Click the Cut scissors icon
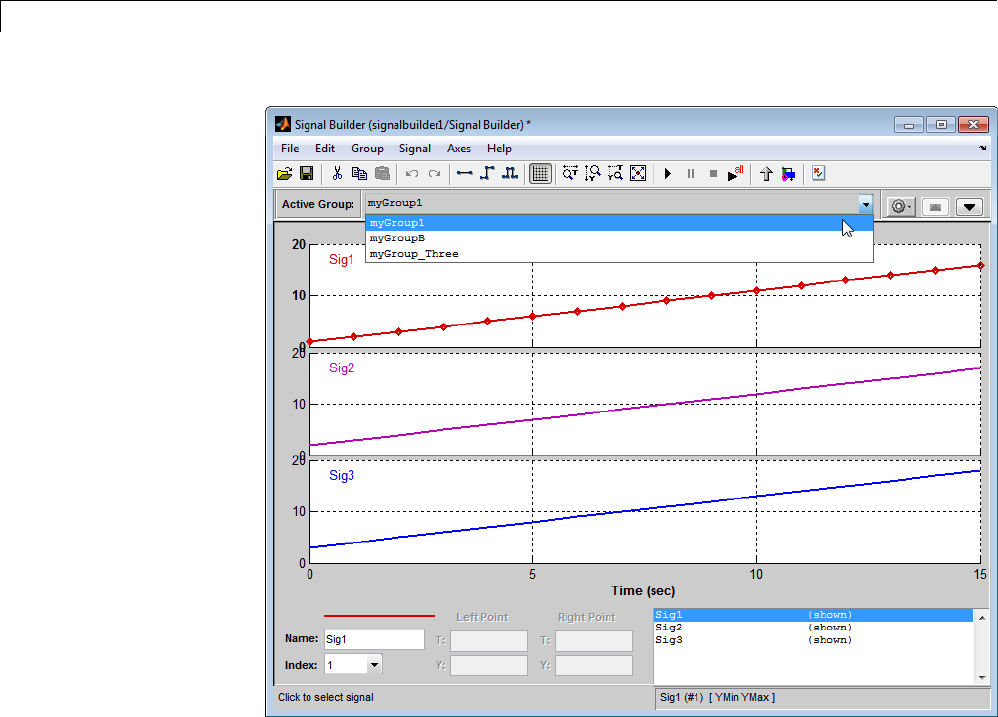Screen dimensions: 998x717 pyautogui.click(x=337, y=174)
